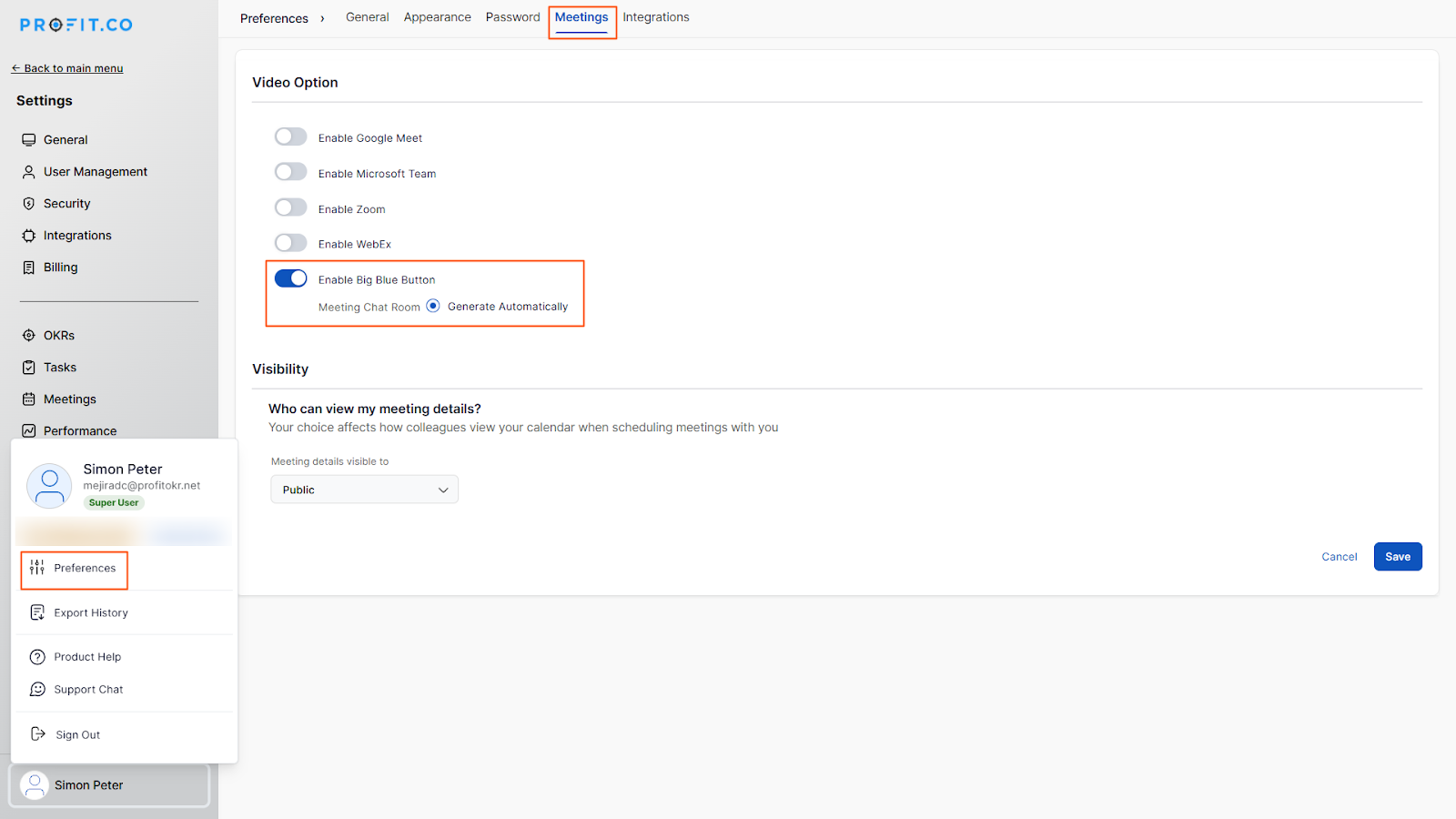
Task: Click the Product Help question icon
Action: click(x=37, y=657)
